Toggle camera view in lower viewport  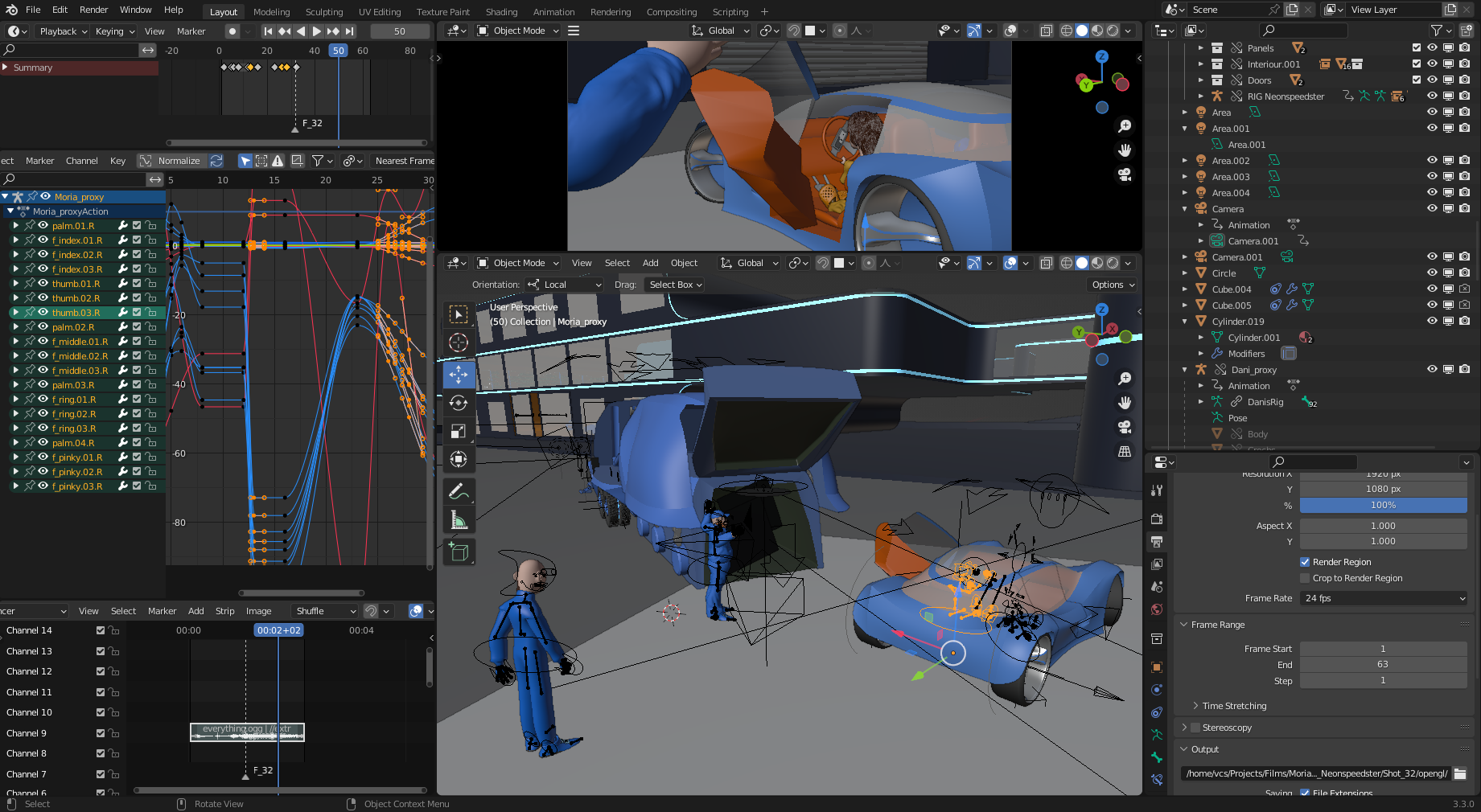pyautogui.click(x=1125, y=427)
